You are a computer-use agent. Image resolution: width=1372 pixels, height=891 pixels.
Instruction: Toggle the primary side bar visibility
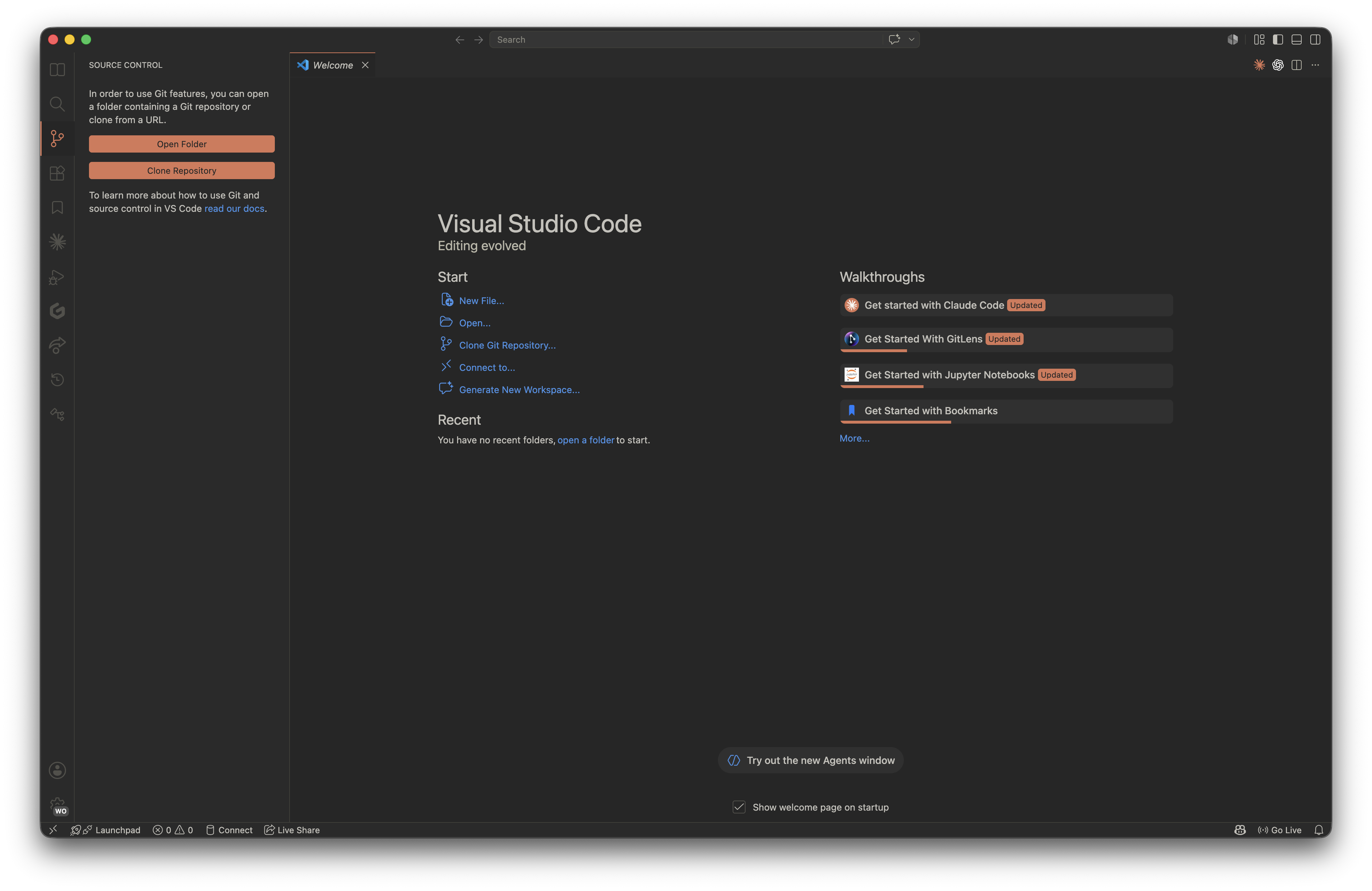pyautogui.click(x=1278, y=39)
